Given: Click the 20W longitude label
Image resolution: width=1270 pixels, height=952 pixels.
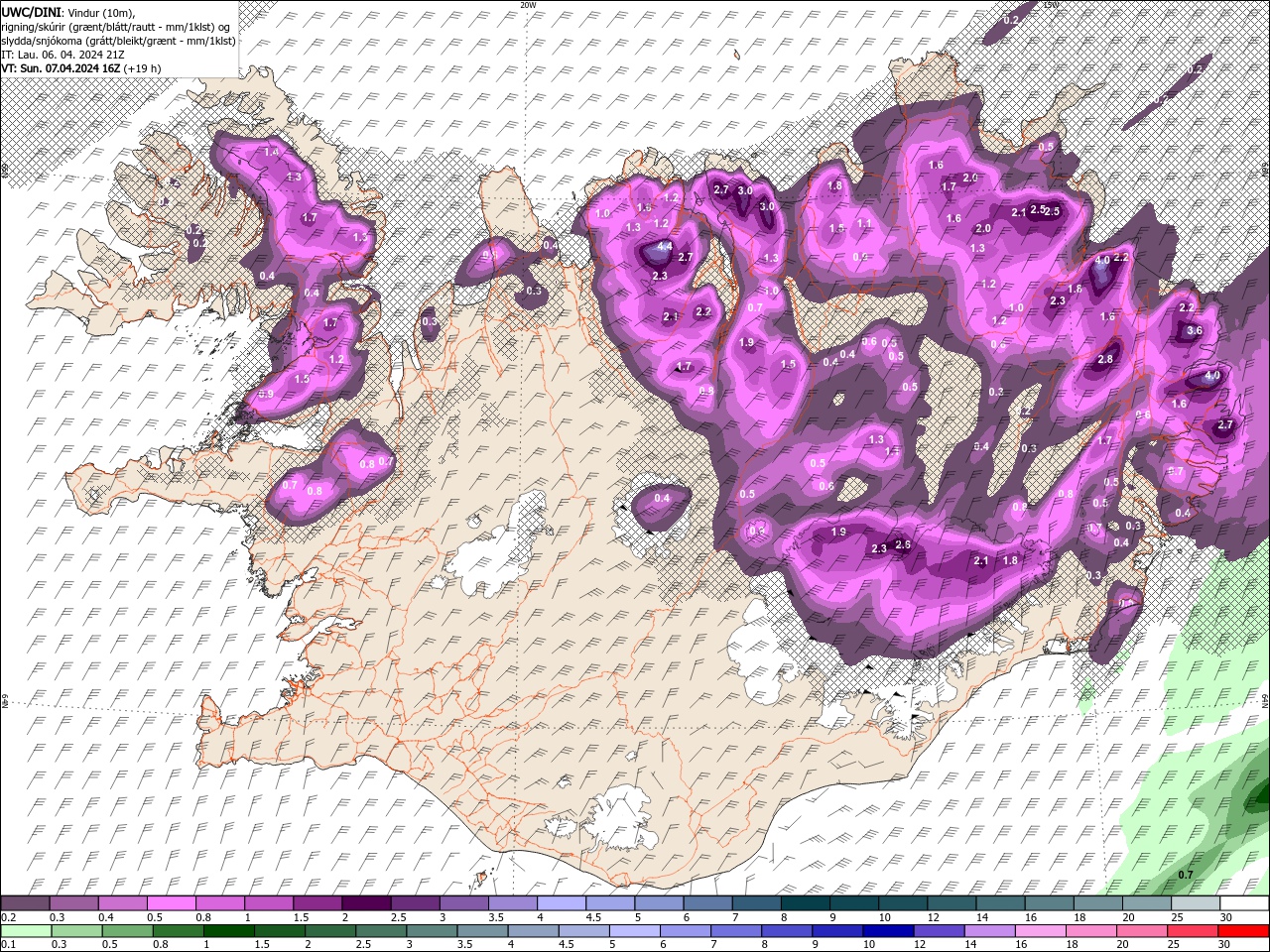Looking at the screenshot, I should 527,5.
